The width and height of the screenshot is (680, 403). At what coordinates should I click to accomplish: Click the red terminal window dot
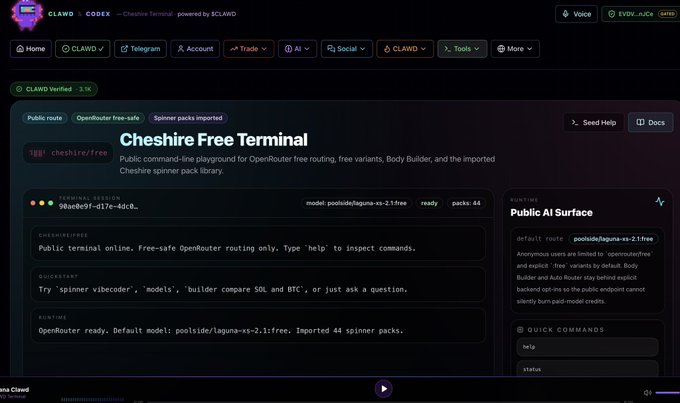[33, 203]
